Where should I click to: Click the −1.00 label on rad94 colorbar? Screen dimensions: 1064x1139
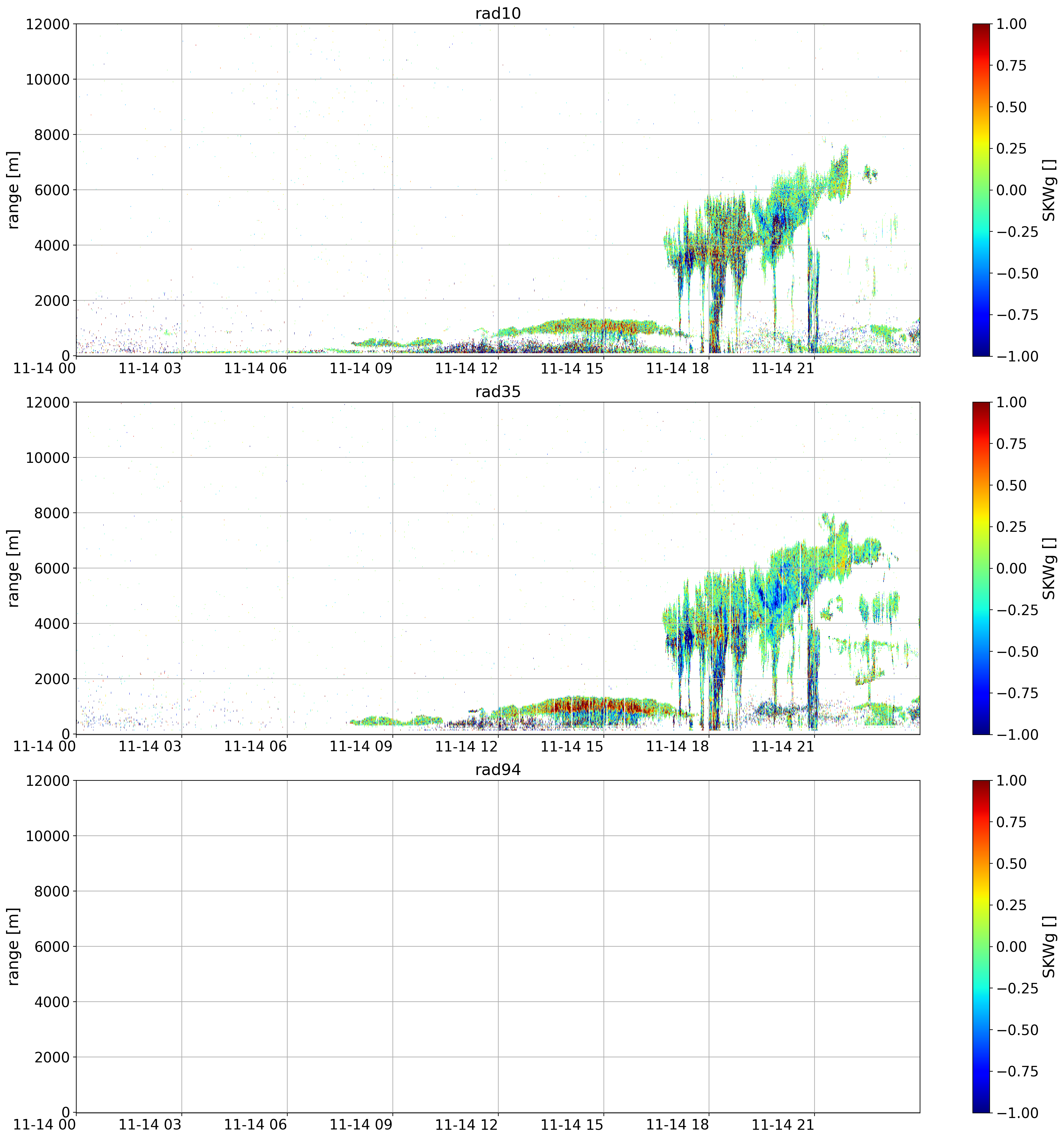tap(1017, 1113)
